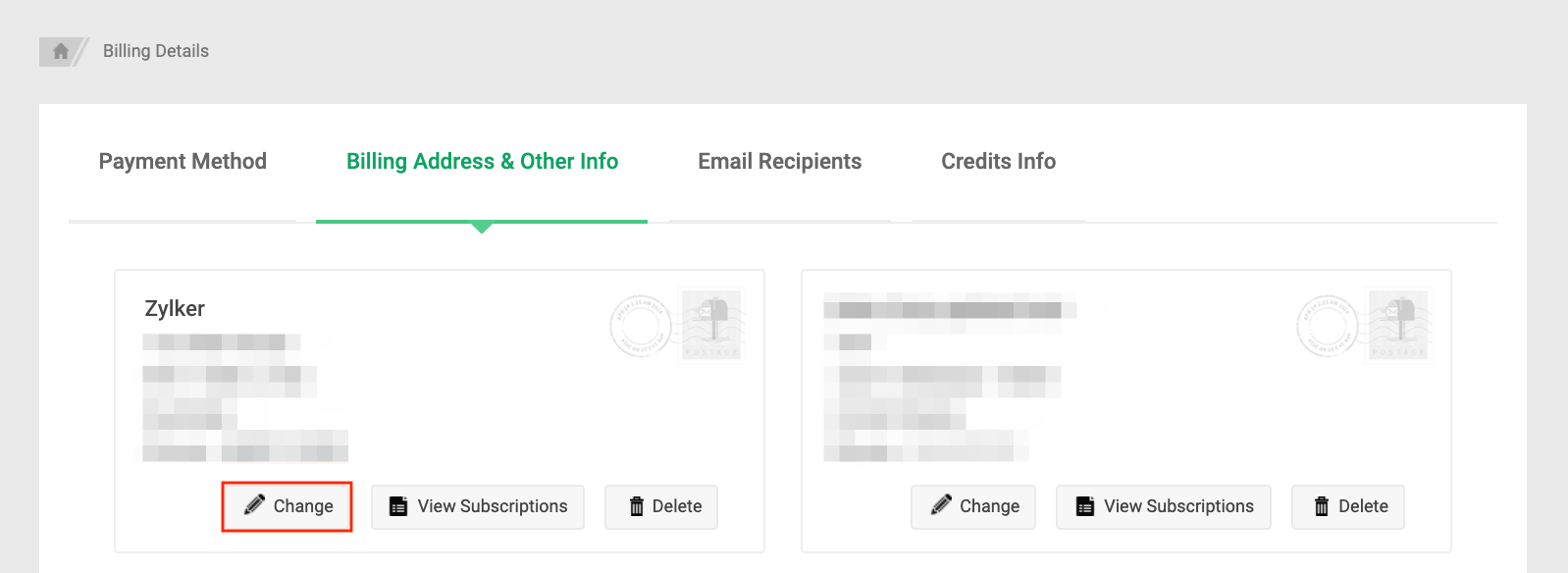
Task: Click the postage stamp graphic on right card
Action: [x=1398, y=324]
